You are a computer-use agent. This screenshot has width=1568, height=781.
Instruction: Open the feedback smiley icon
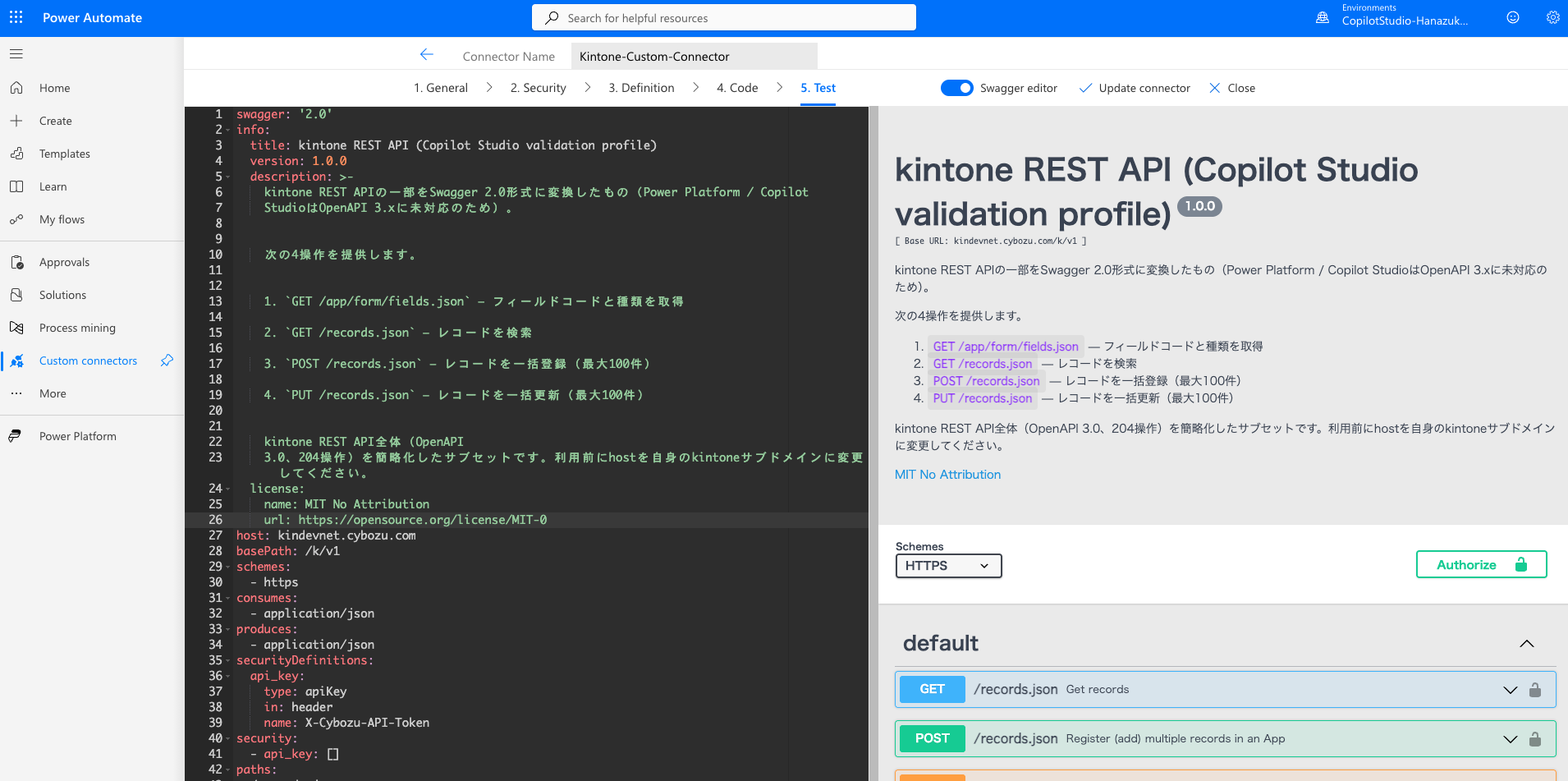coord(1513,17)
